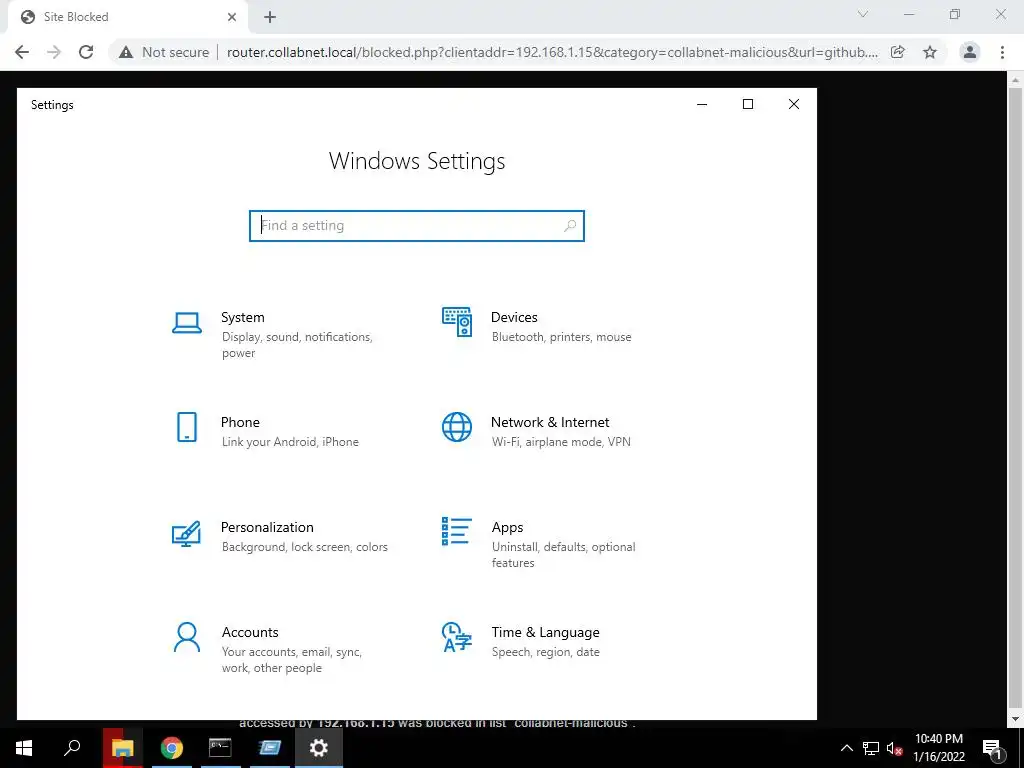Open the Apps category title
This screenshot has height=768, width=1024.
coord(507,528)
